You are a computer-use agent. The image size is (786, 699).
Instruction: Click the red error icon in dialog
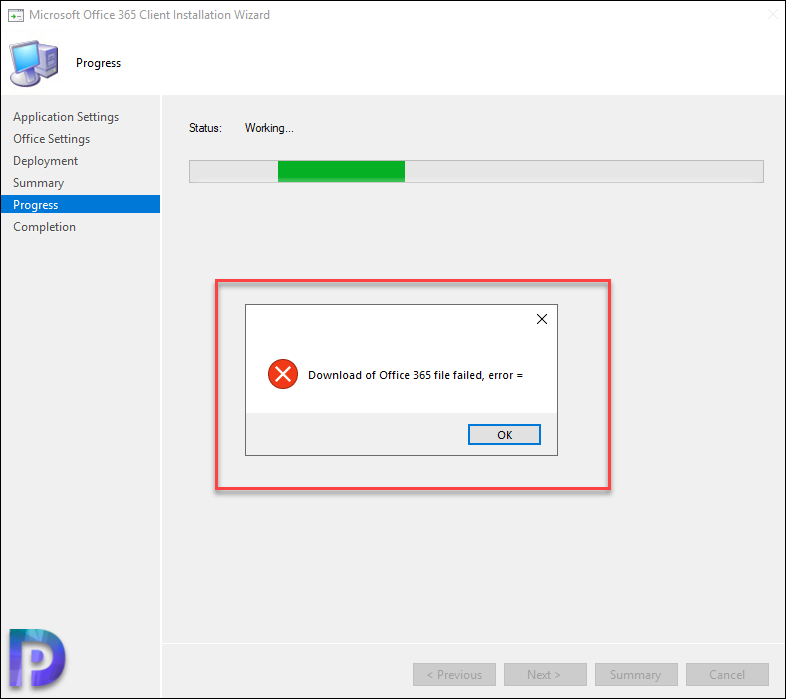[283, 374]
